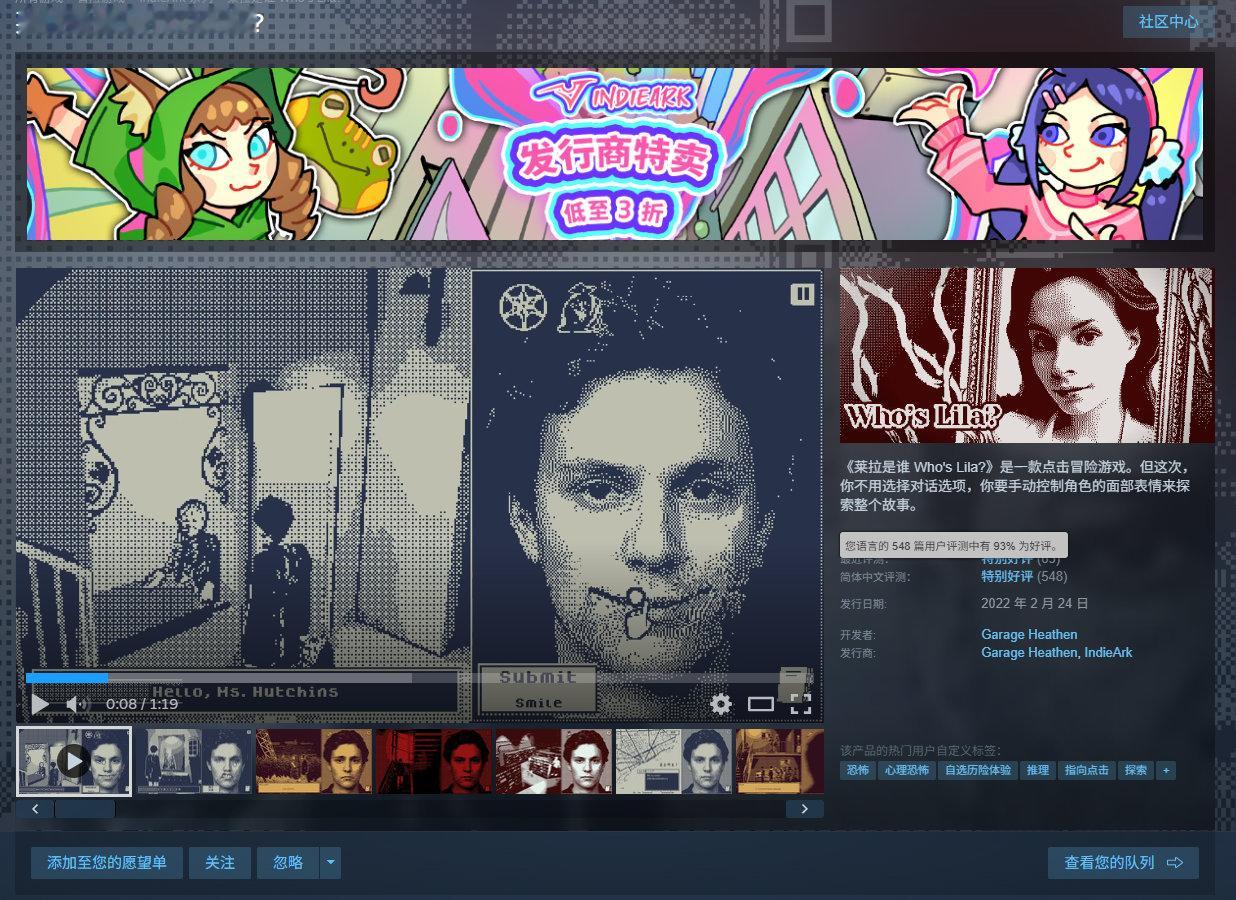Open the 社区中心 community hub
1236x900 pixels.
pyautogui.click(x=1167, y=22)
